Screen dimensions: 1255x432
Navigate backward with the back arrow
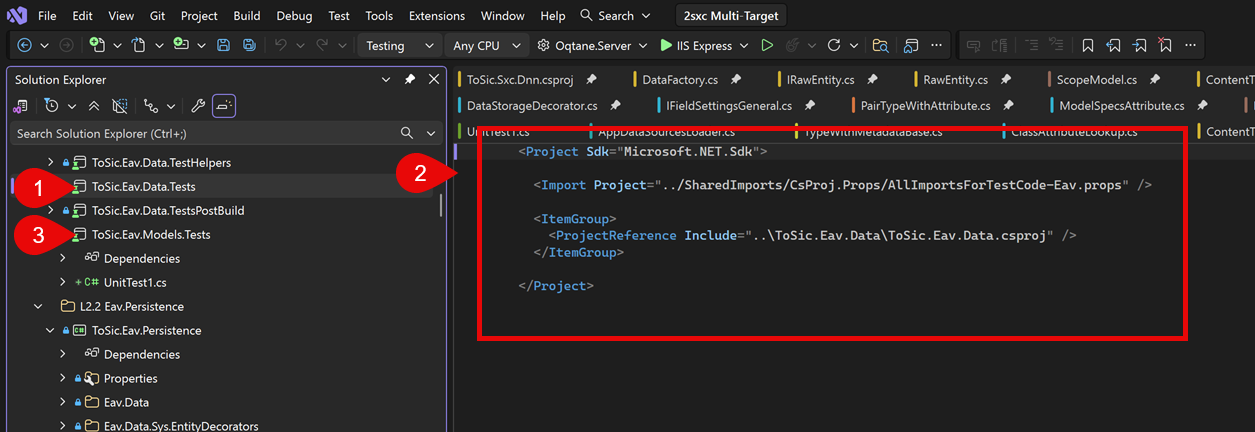tap(25, 45)
